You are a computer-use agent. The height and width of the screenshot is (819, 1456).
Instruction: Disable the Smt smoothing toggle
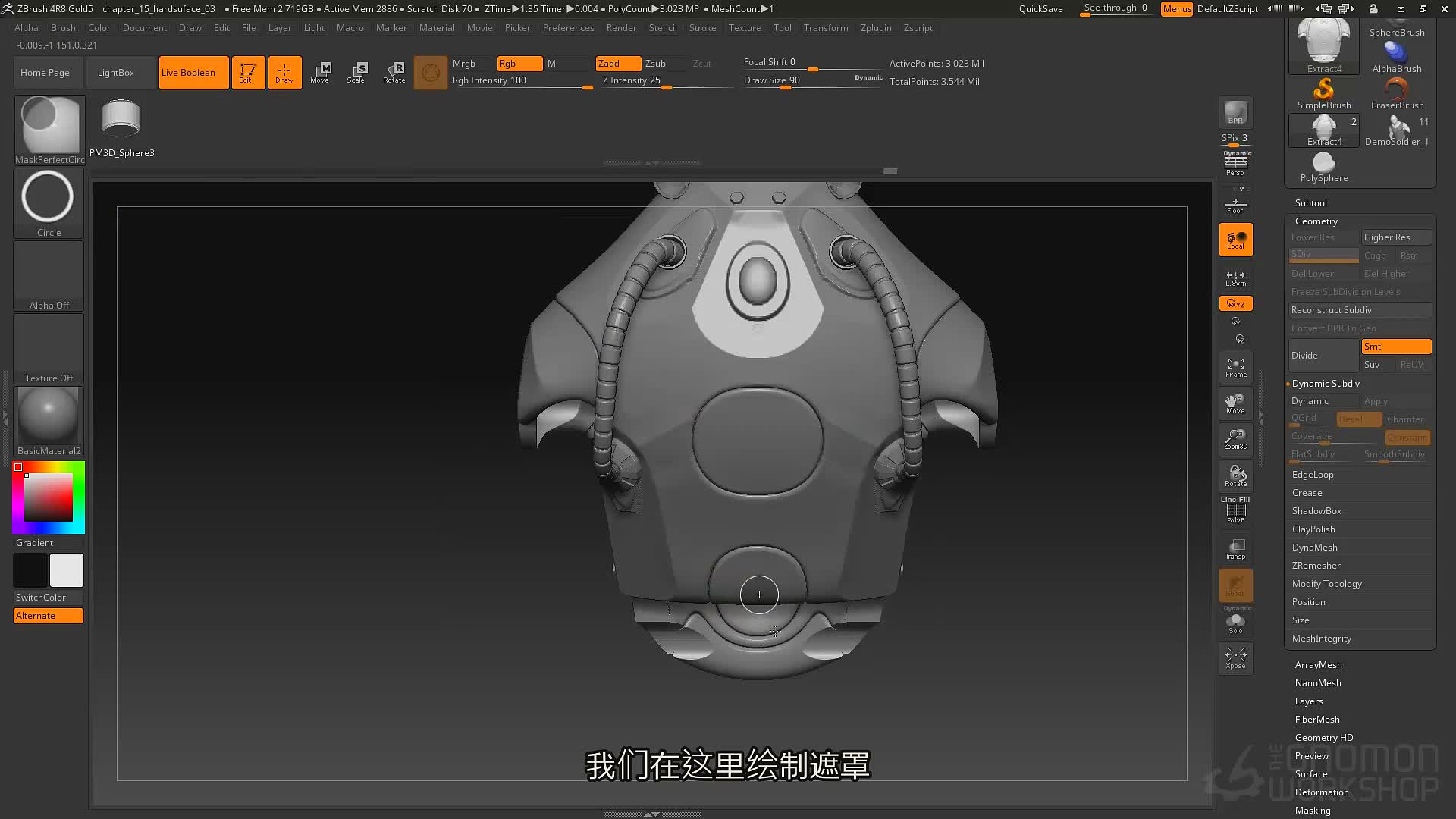click(1396, 347)
